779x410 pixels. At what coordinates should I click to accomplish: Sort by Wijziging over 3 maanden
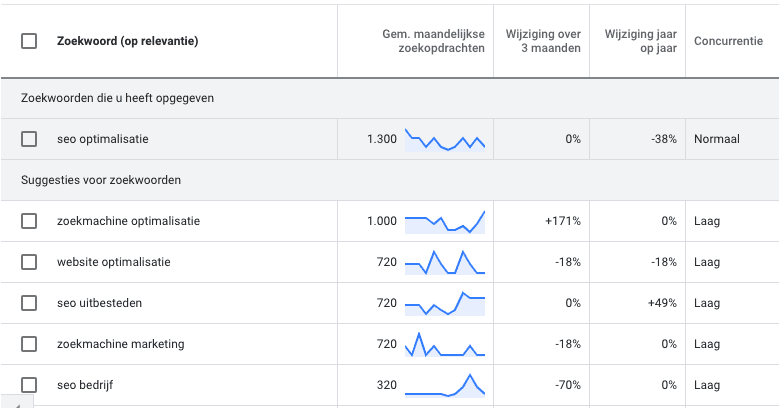coord(545,41)
